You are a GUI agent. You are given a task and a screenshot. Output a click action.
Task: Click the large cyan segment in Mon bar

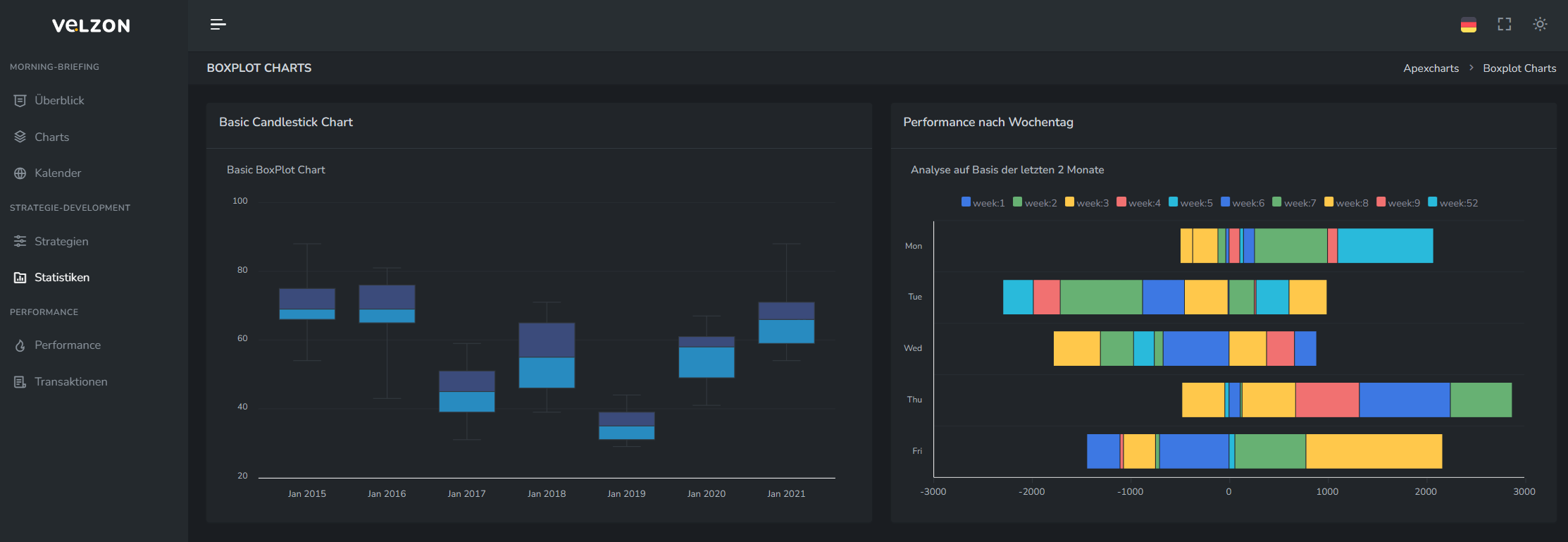[x=1385, y=246]
